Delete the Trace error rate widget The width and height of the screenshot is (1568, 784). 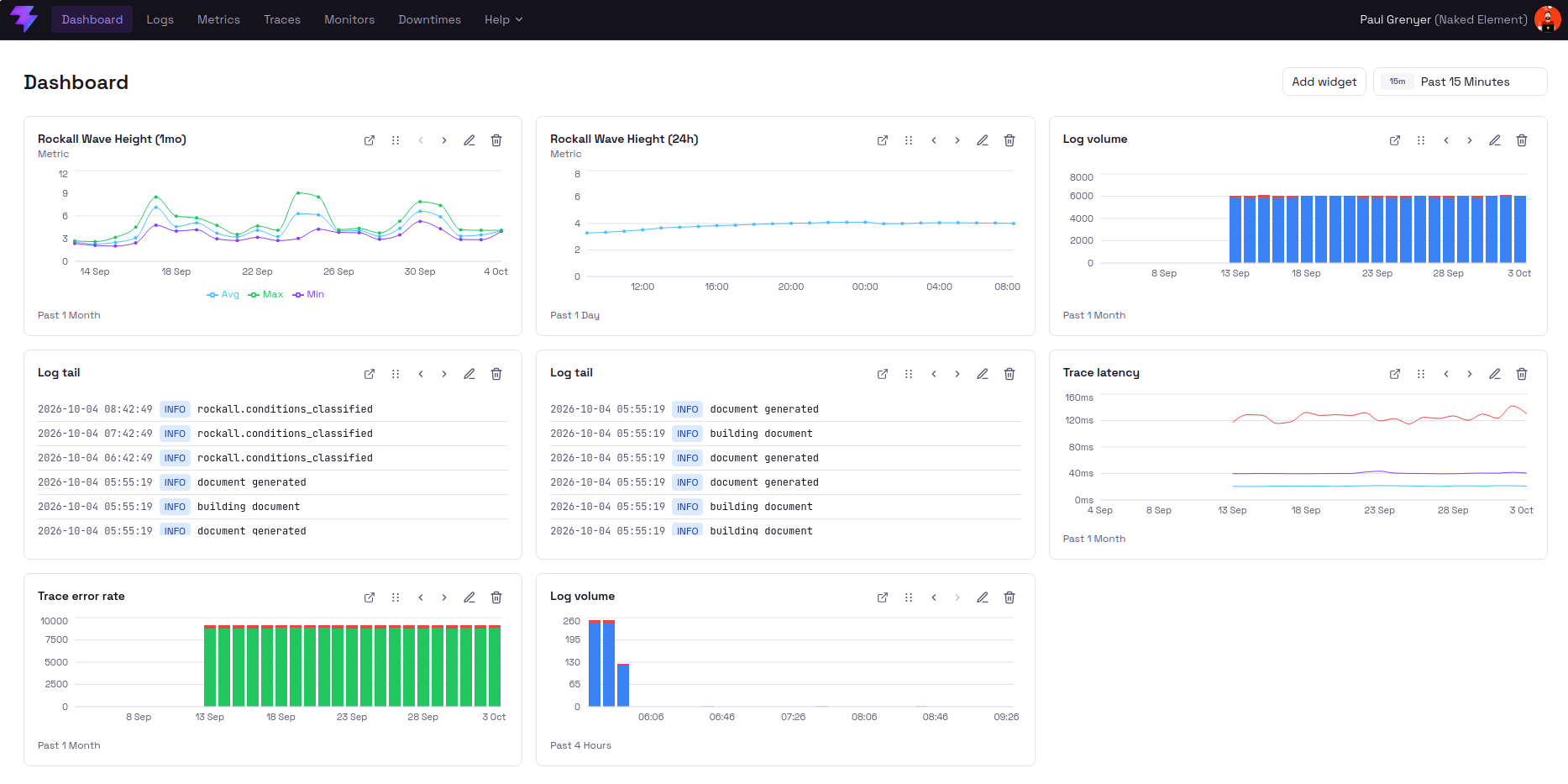(x=496, y=597)
